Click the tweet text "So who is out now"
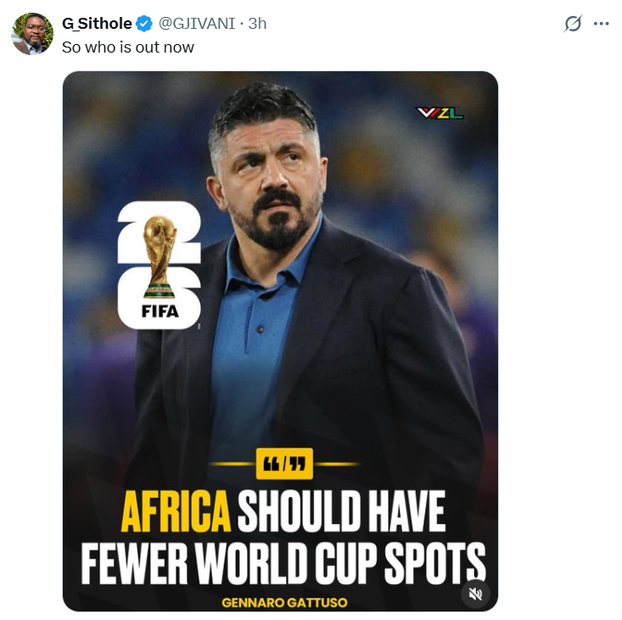This screenshot has height=620, width=622. coord(128,47)
